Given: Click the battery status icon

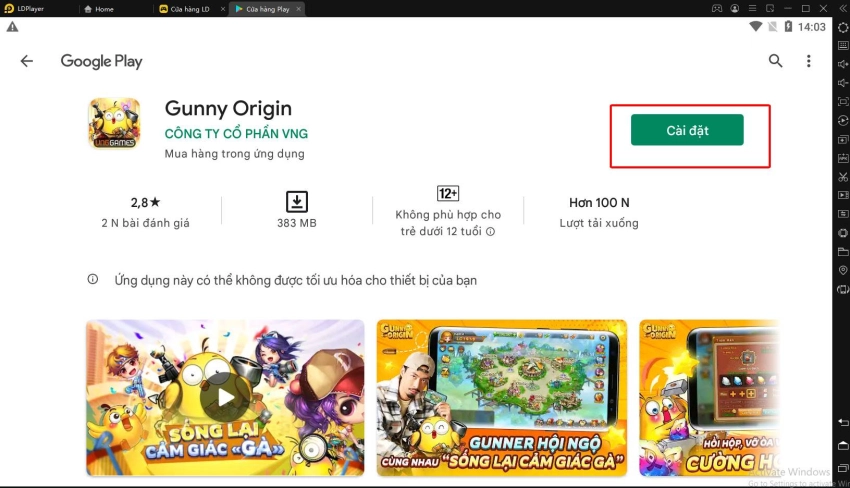Looking at the screenshot, I should (x=788, y=27).
